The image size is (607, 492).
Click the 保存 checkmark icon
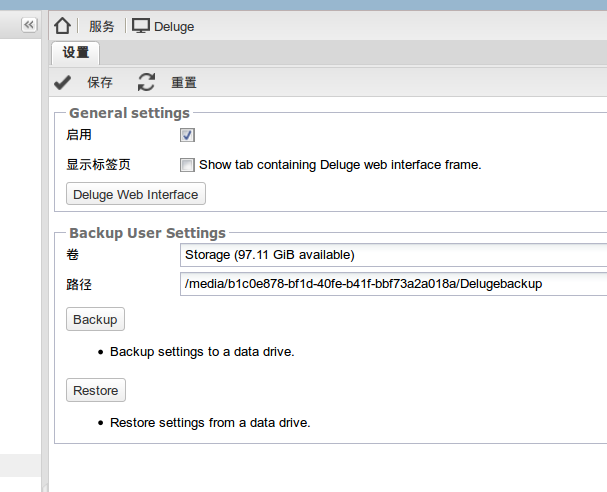pyautogui.click(x=63, y=82)
